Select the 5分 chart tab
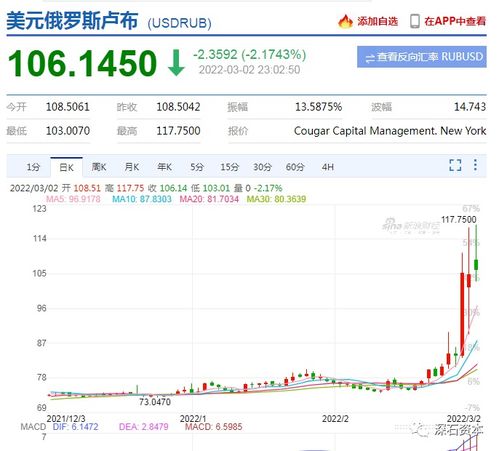Image resolution: width=499 pixels, height=451 pixels. (197, 167)
